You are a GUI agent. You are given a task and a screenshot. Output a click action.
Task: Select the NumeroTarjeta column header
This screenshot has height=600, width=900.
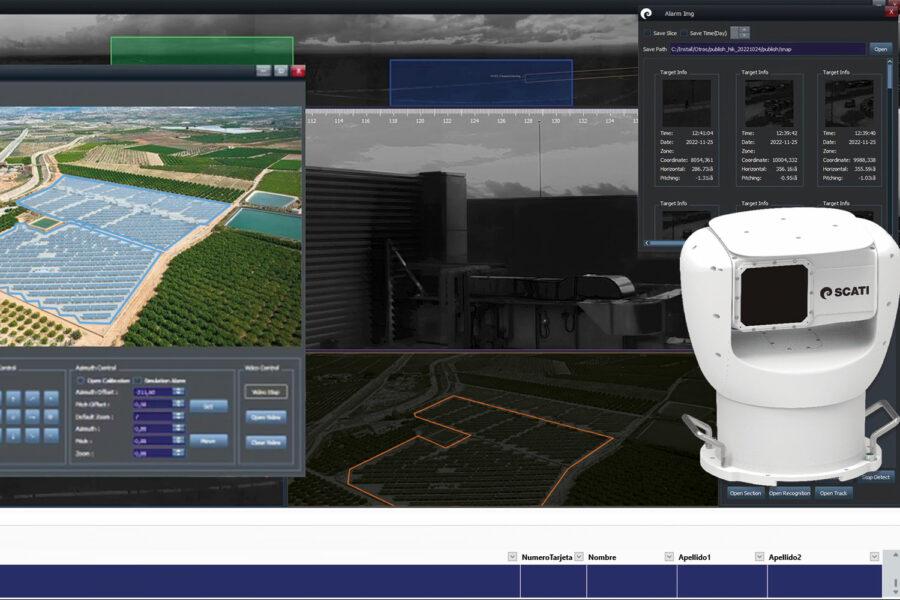tap(546, 557)
